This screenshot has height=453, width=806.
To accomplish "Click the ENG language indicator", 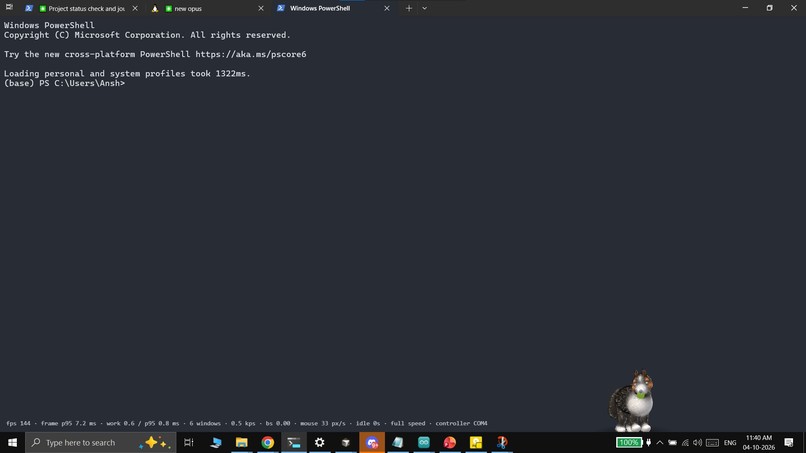I will pyautogui.click(x=730, y=442).
